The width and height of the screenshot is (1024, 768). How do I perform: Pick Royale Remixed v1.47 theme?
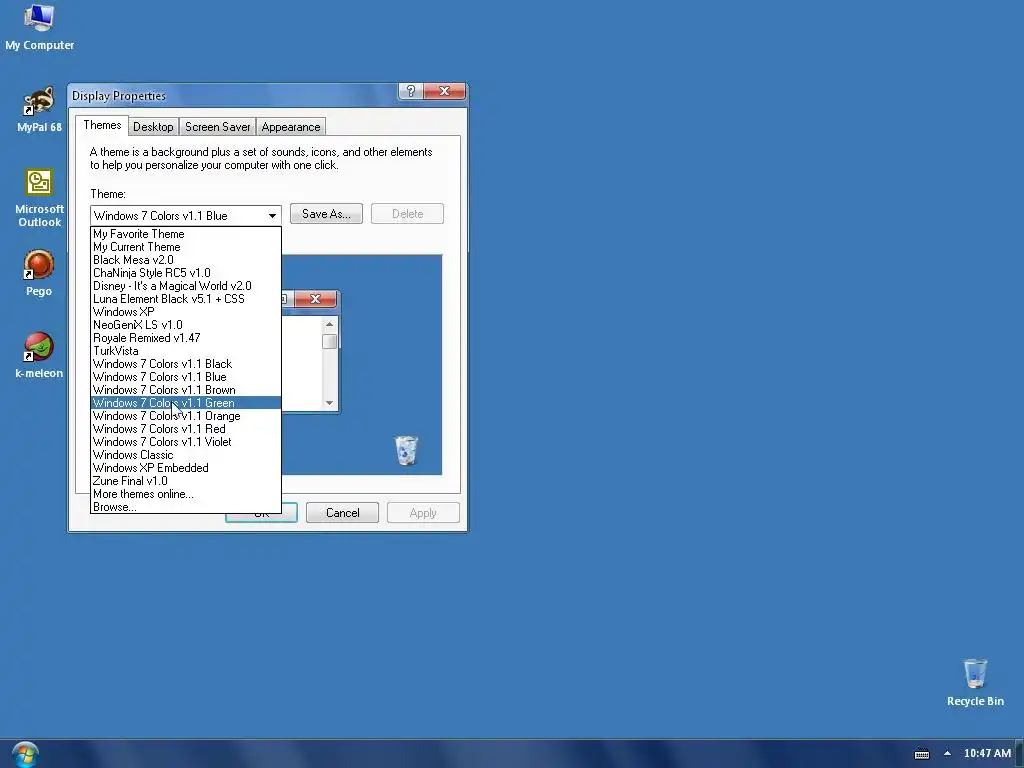pyautogui.click(x=185, y=338)
